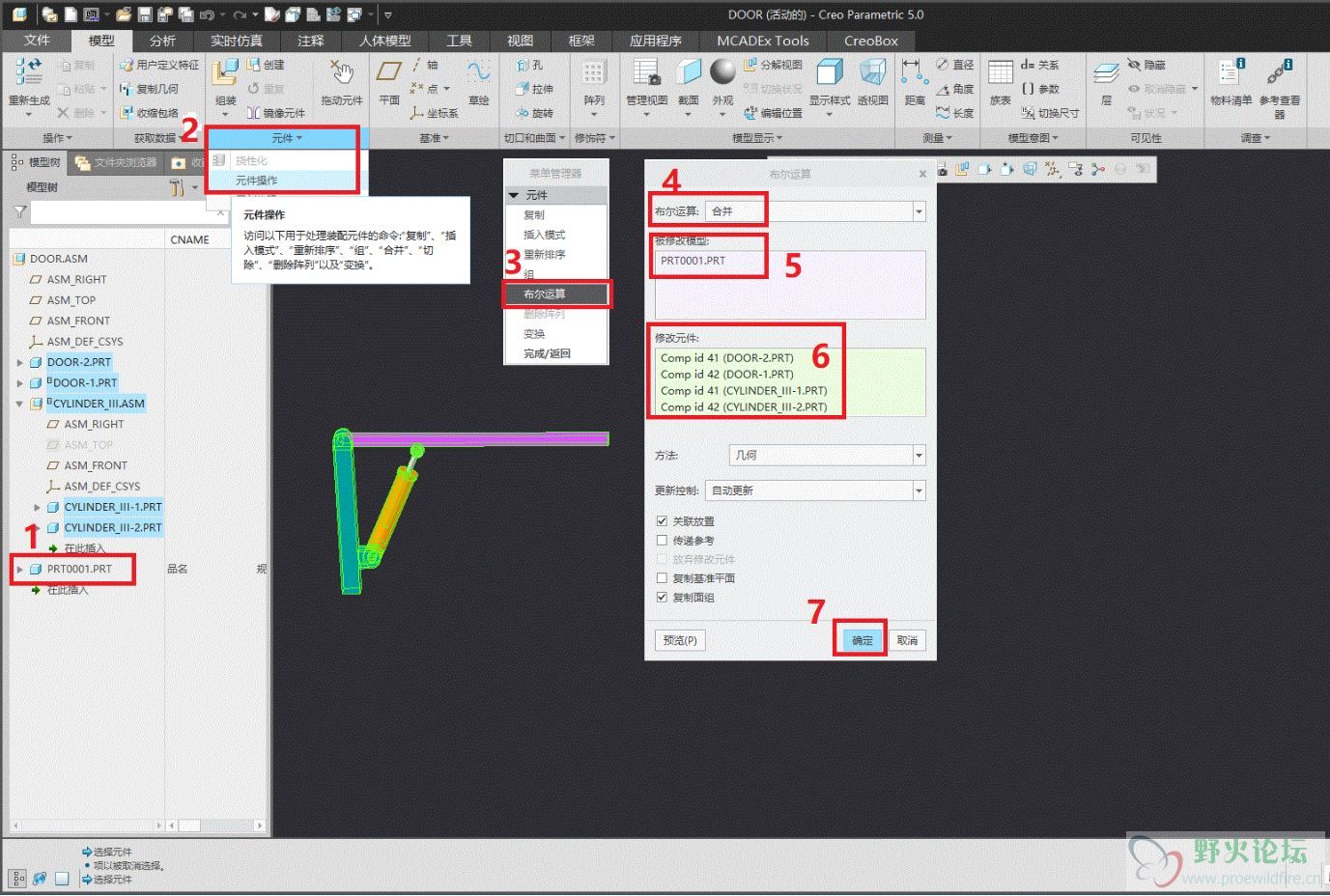This screenshot has height=896, width=1330.
Task: Click 显示样式 (Display Style) cube icon
Action: coord(829,73)
